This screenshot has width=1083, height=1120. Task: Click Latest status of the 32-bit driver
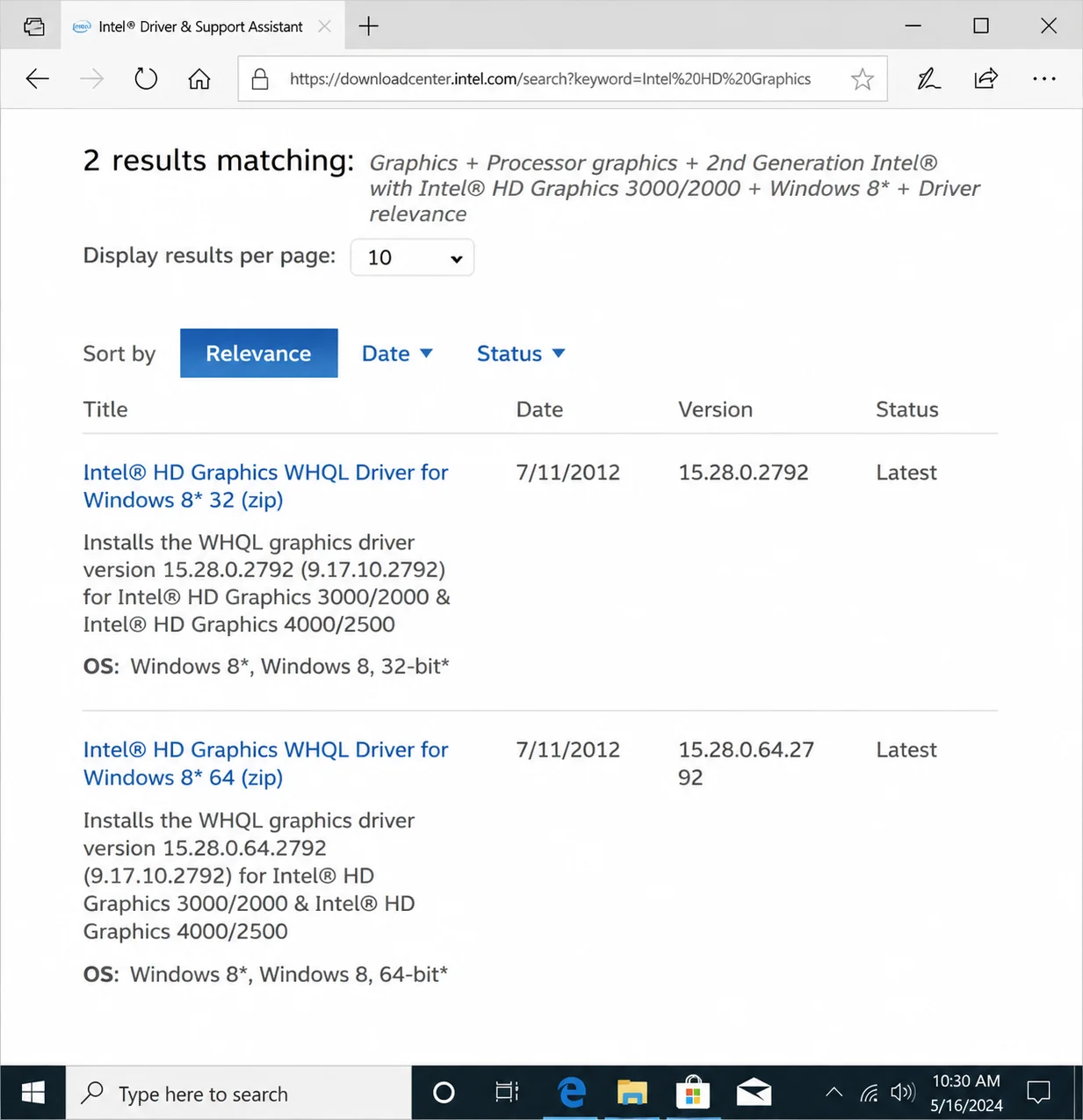[x=906, y=473]
